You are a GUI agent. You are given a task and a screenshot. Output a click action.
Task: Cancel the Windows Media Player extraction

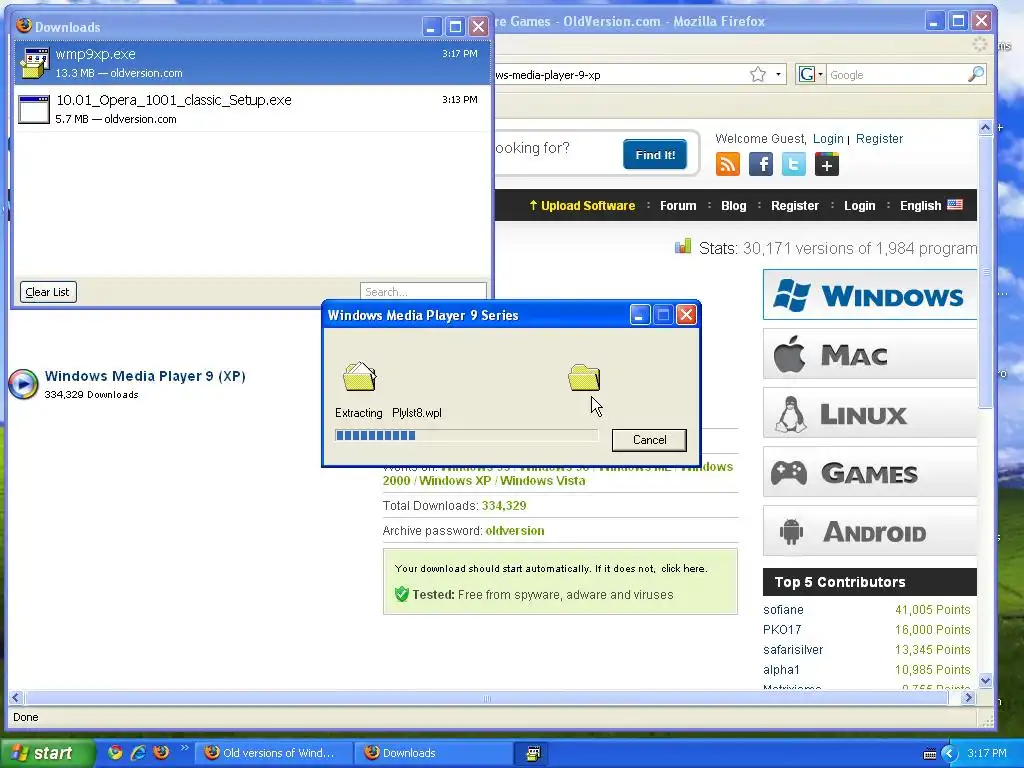[649, 440]
